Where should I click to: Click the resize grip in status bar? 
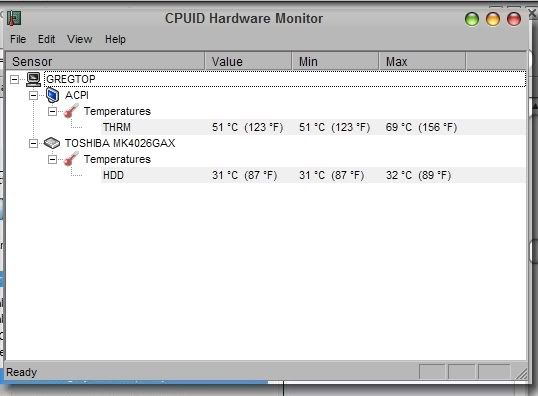pyautogui.click(x=521, y=374)
